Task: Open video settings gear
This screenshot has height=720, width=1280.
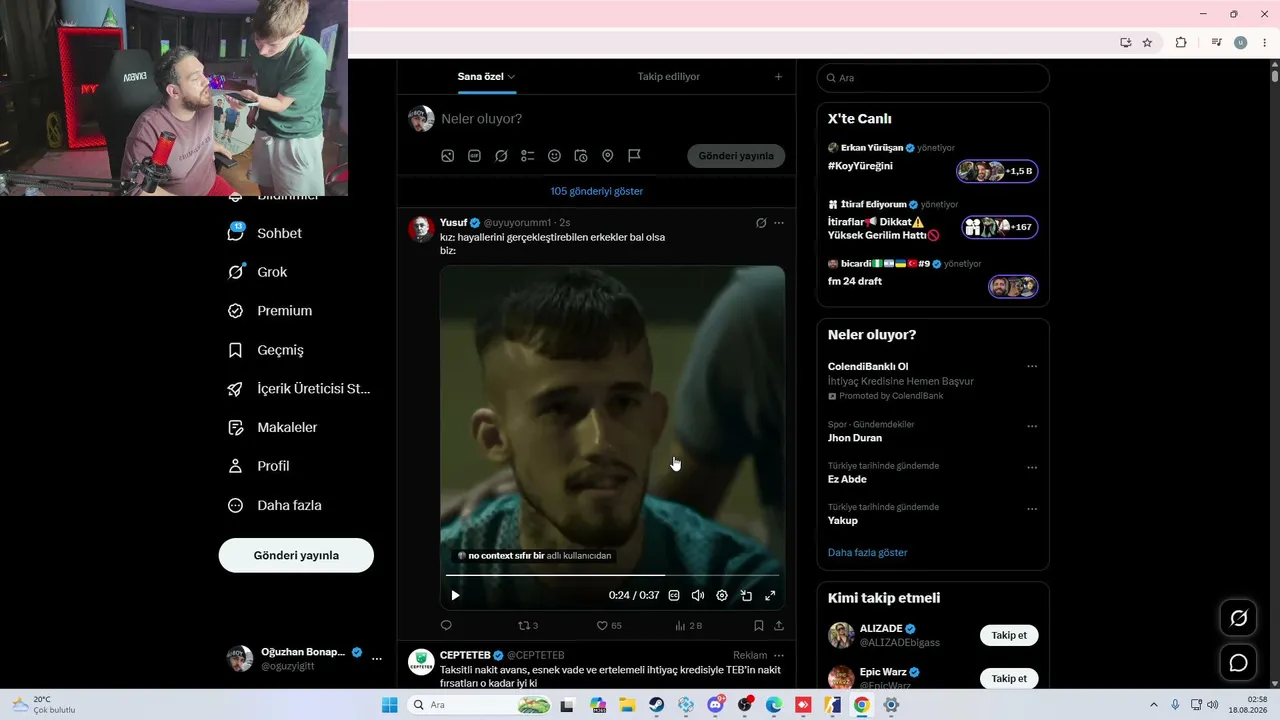Action: click(722, 596)
